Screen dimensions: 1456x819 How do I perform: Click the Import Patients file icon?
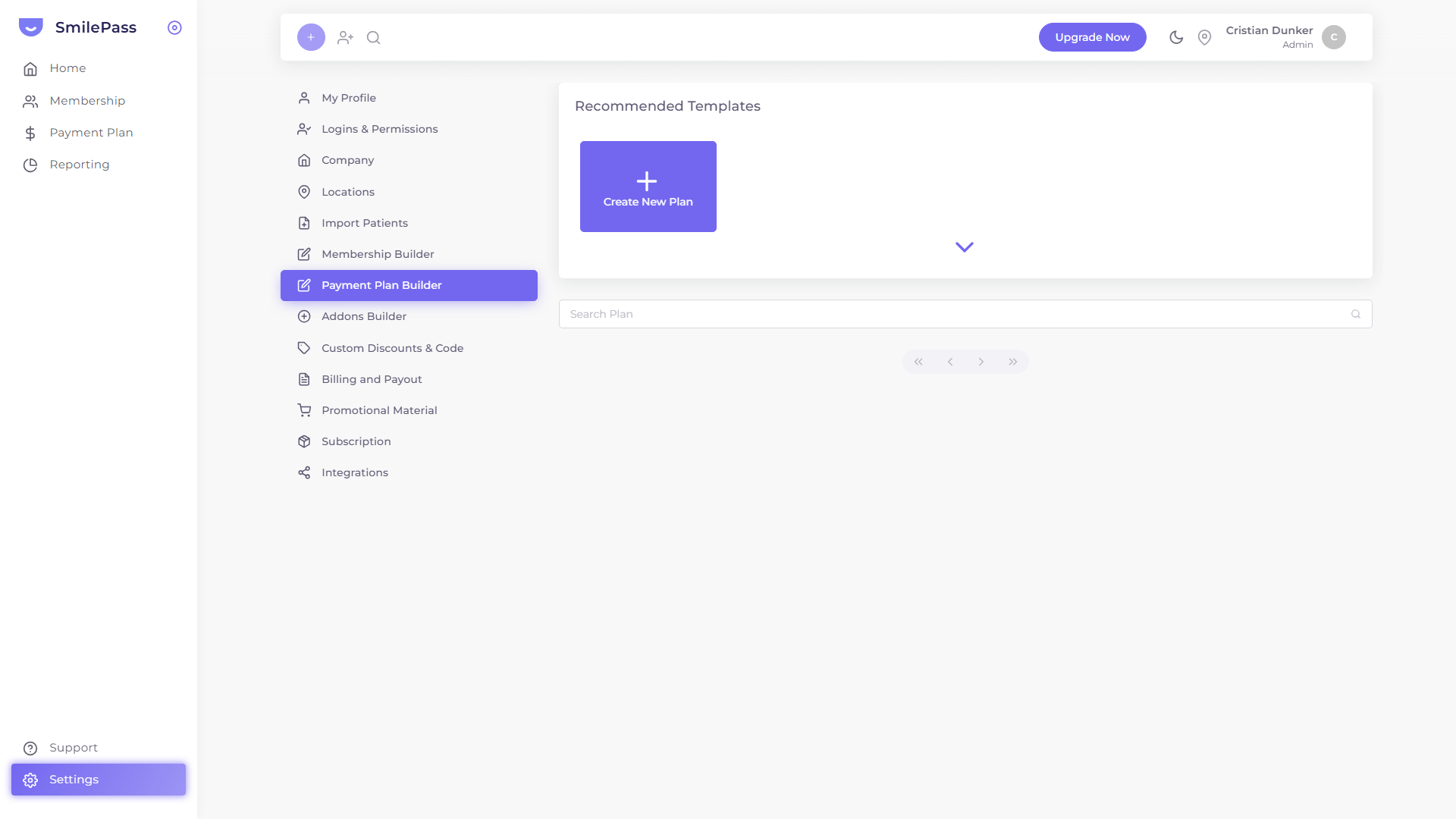tap(304, 223)
